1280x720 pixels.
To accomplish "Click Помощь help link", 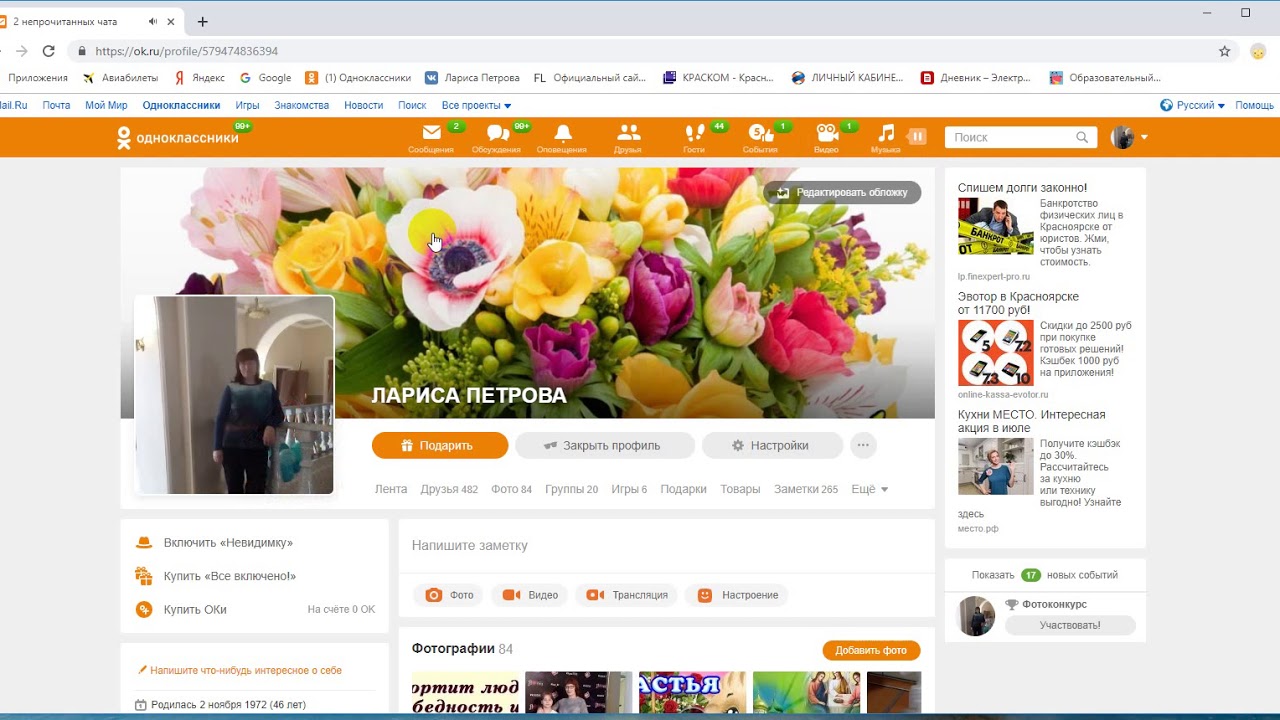I will coord(1254,105).
